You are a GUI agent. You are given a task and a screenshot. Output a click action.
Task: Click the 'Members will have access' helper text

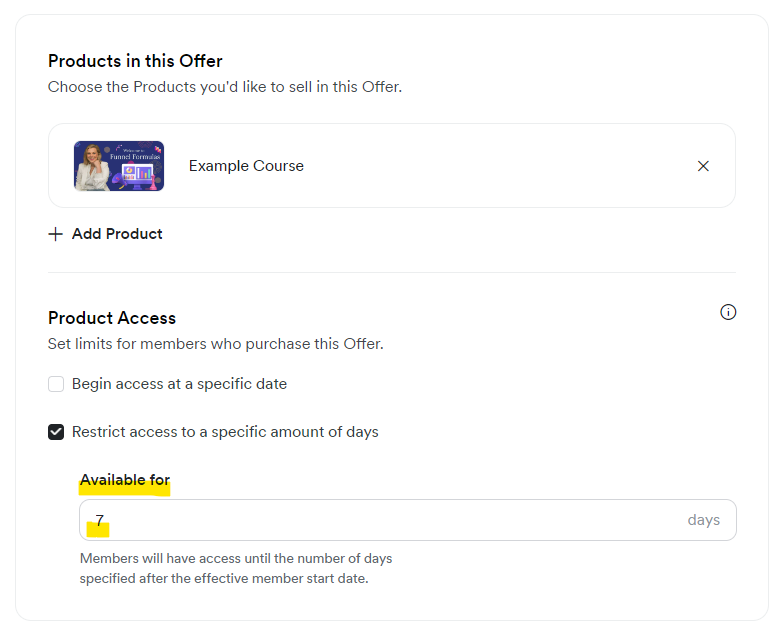236,568
